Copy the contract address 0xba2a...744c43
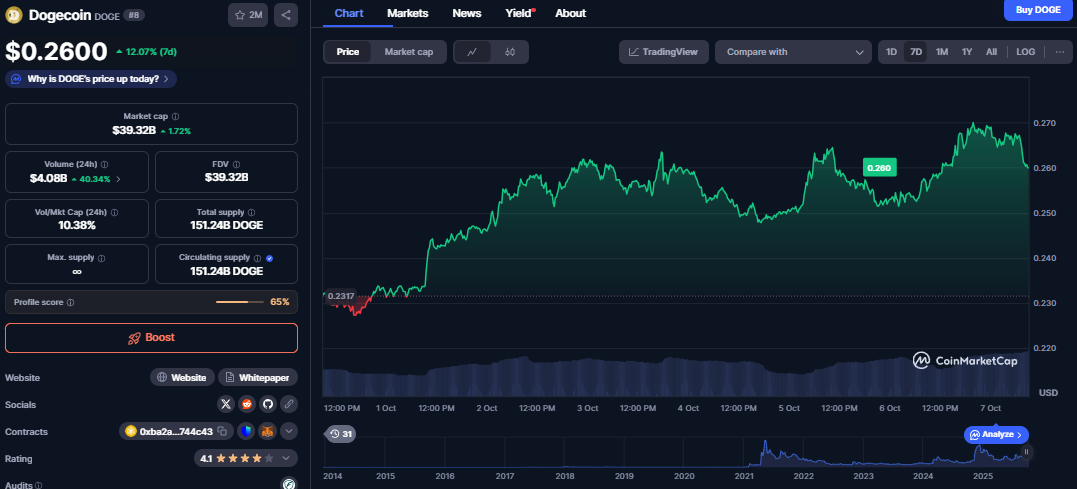Image resolution: width=1077 pixels, height=489 pixels. pos(222,431)
